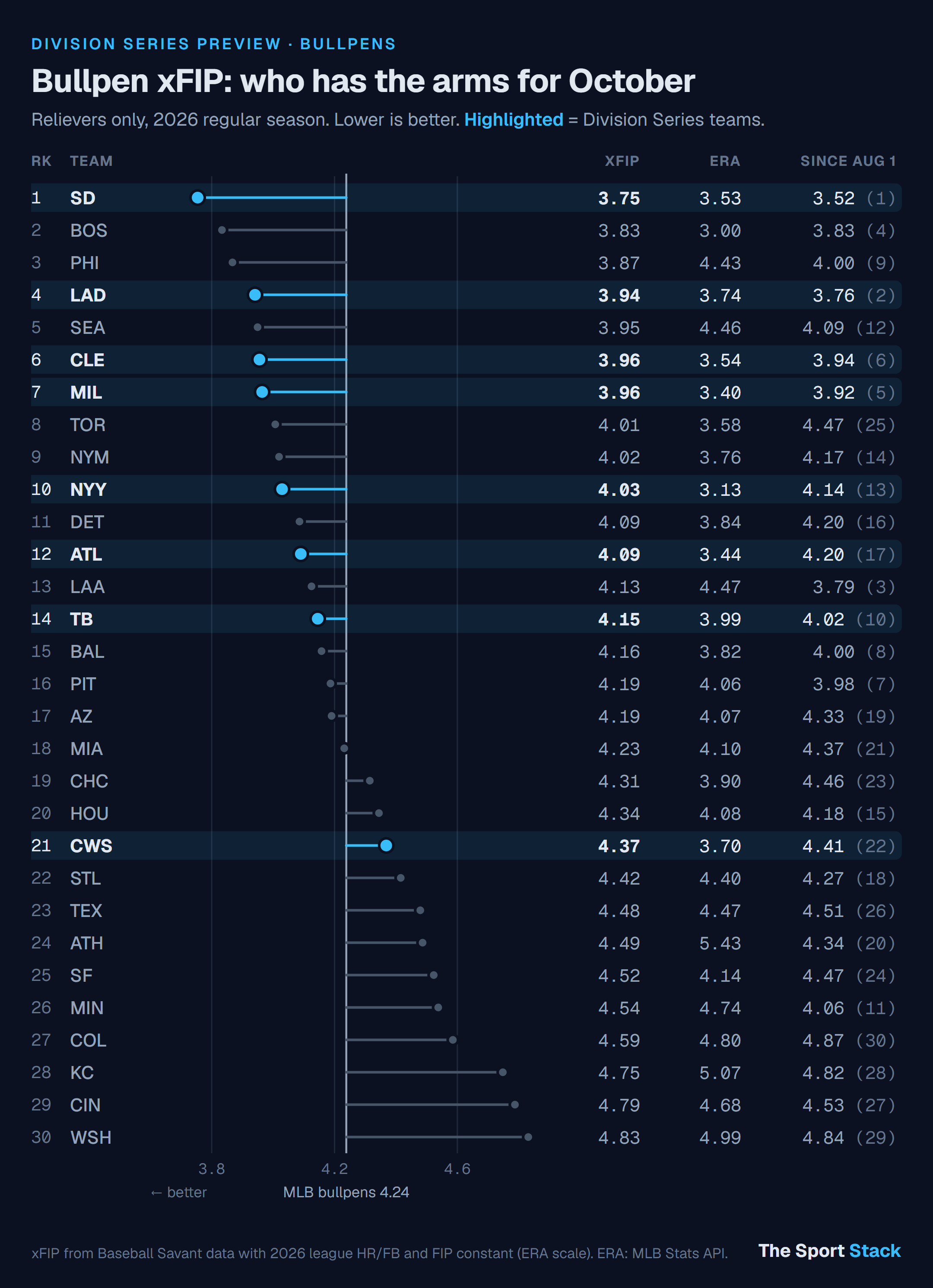
Task: Click the XFIP column header
Action: [622, 161]
